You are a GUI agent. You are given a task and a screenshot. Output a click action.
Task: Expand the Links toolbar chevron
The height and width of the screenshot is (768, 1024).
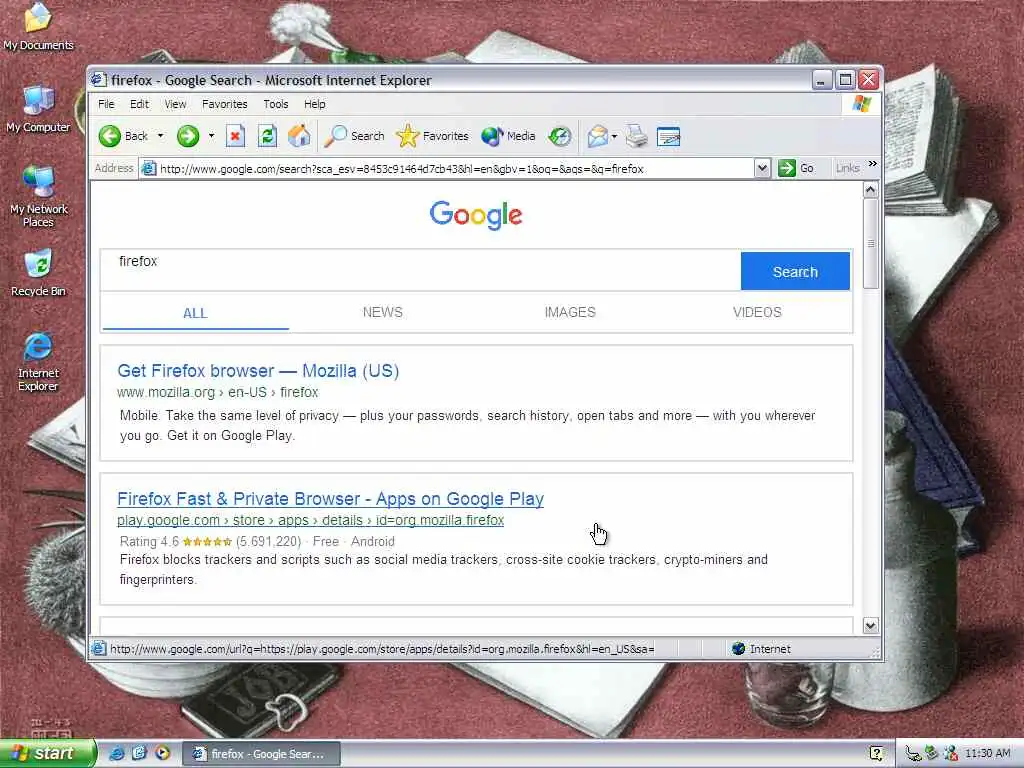[872, 164]
